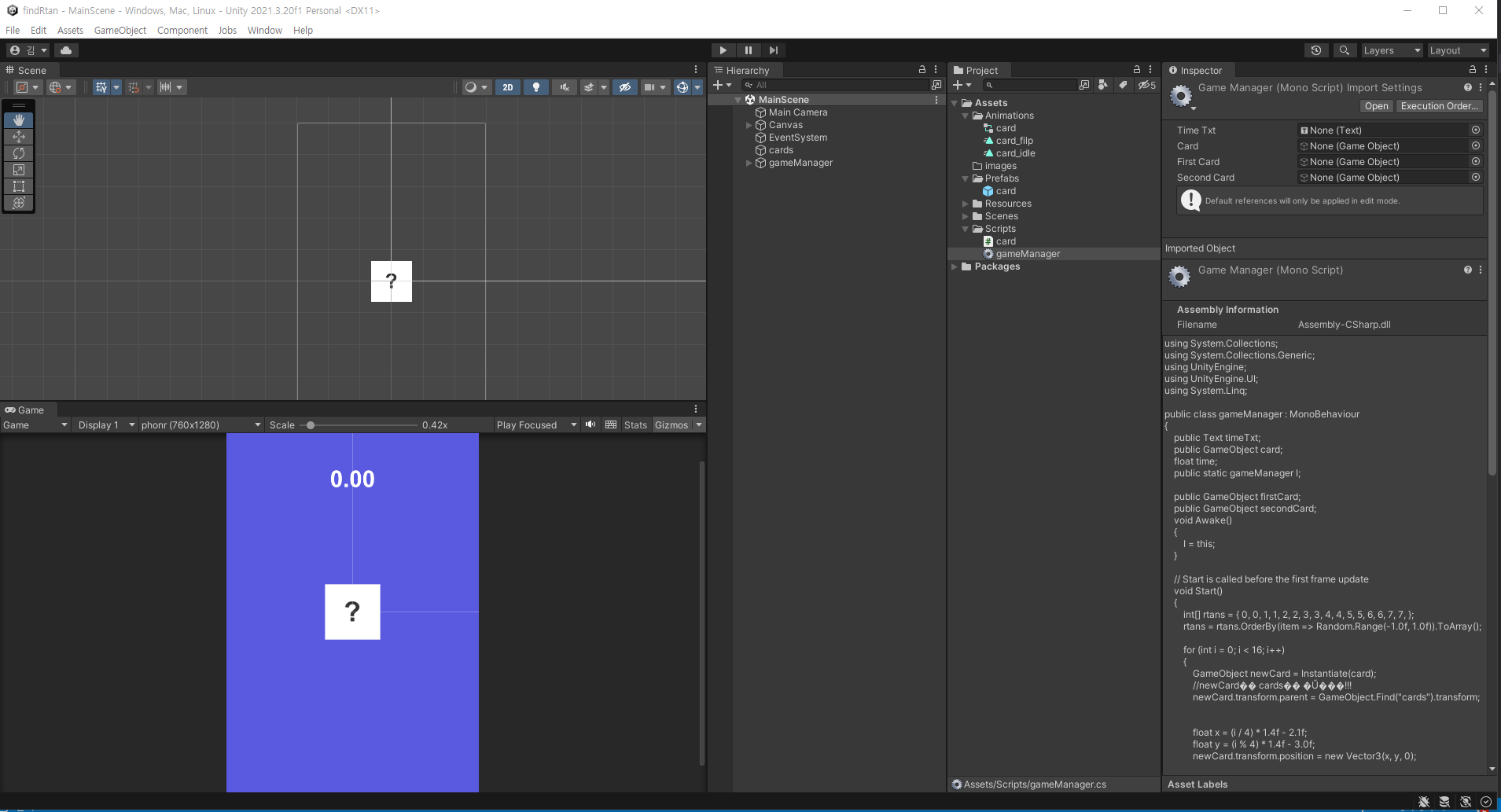Toggle Project hidden packages count icon
The height and width of the screenshot is (812, 1501).
pyautogui.click(x=1146, y=85)
